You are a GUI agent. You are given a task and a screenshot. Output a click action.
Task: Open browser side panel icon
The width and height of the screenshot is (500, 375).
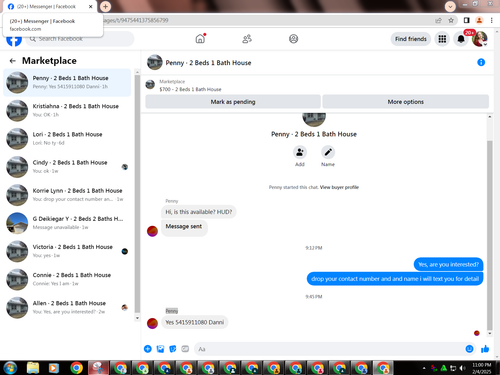coord(467,20)
